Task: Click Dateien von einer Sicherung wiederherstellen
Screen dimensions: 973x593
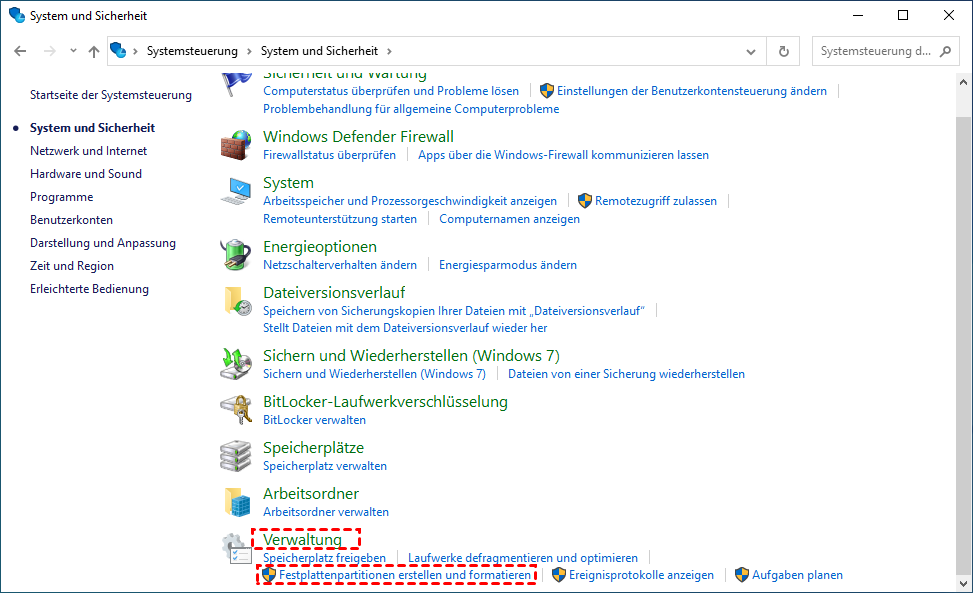Action: pyautogui.click(x=626, y=374)
